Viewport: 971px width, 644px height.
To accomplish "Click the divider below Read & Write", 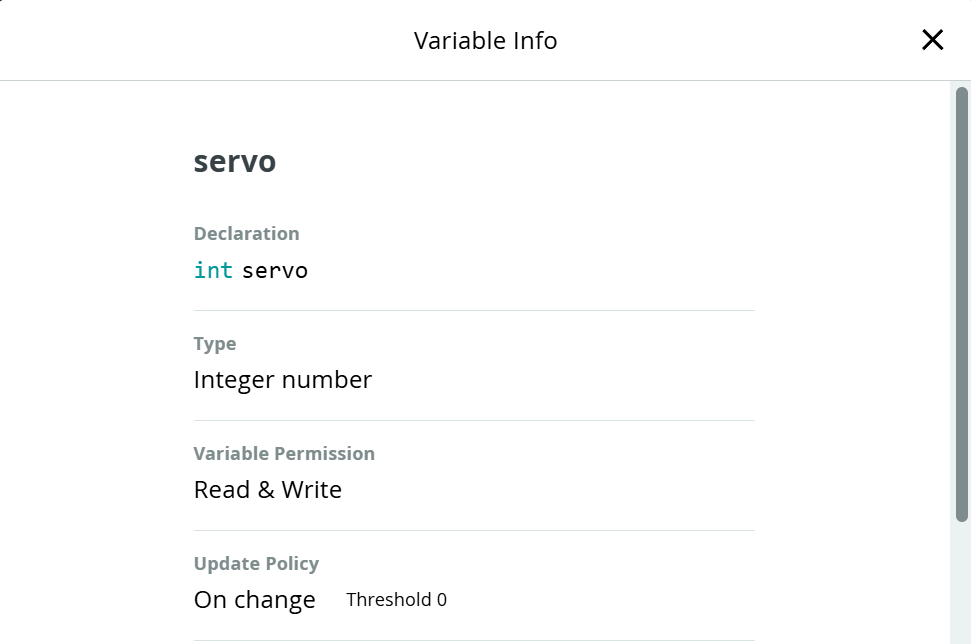I will pyautogui.click(x=473, y=530).
